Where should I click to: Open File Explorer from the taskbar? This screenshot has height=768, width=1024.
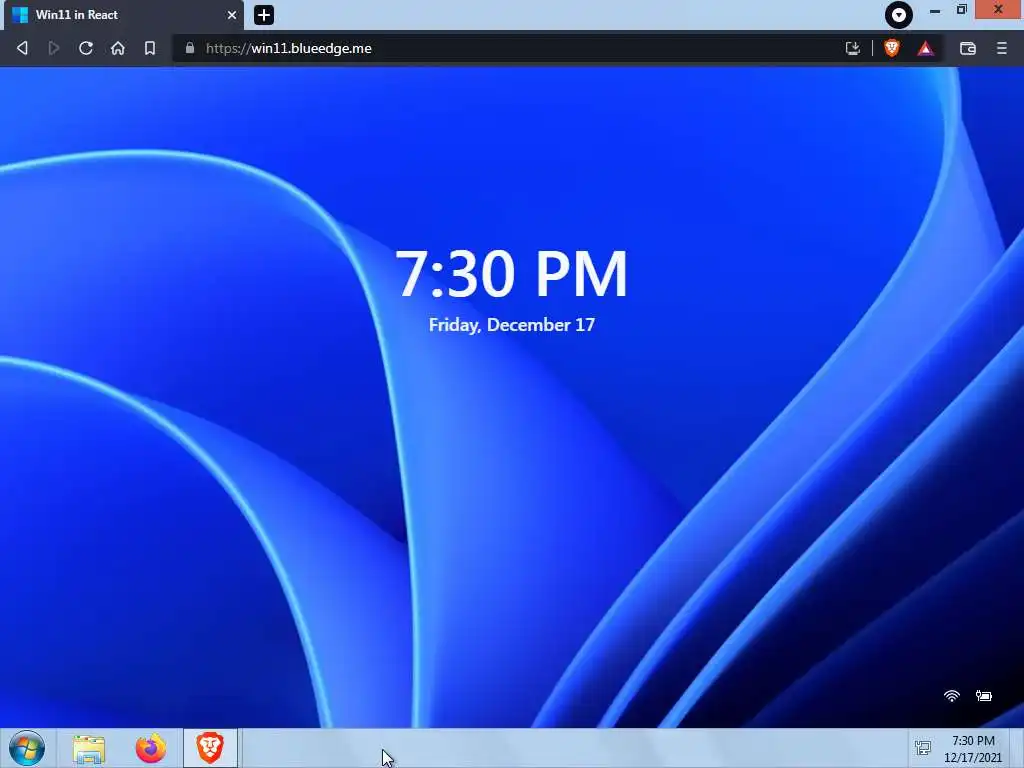[89, 749]
